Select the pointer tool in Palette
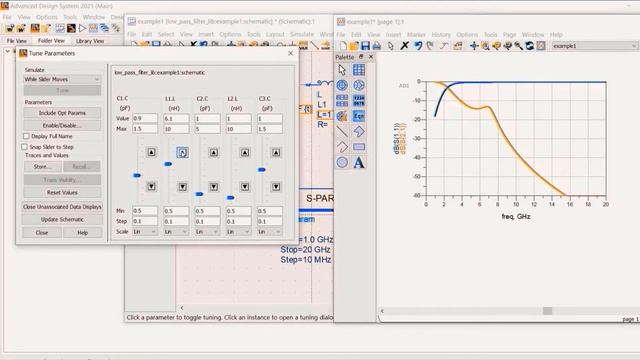 click(x=342, y=70)
